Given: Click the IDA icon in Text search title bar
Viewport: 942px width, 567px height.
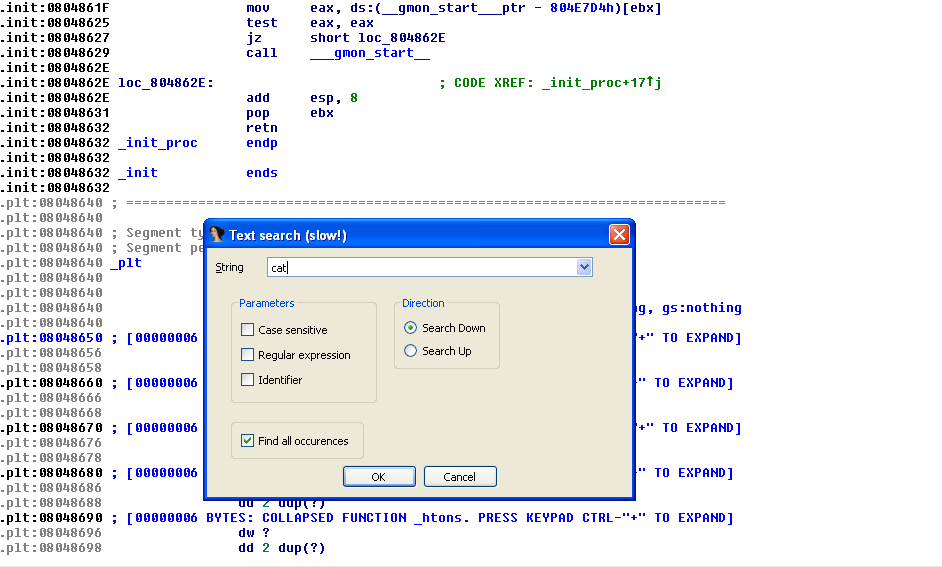Looking at the screenshot, I should (217, 235).
